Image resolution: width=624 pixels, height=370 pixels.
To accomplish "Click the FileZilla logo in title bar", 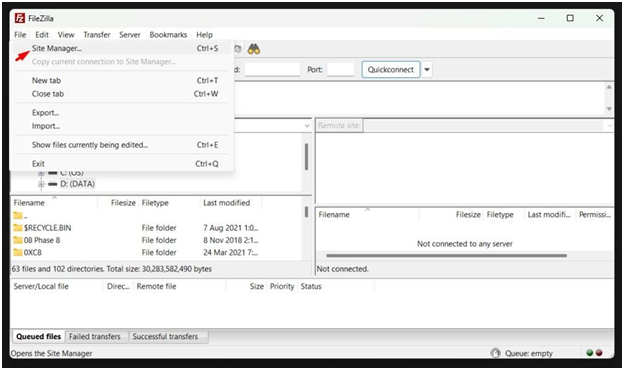I will 20,18.
